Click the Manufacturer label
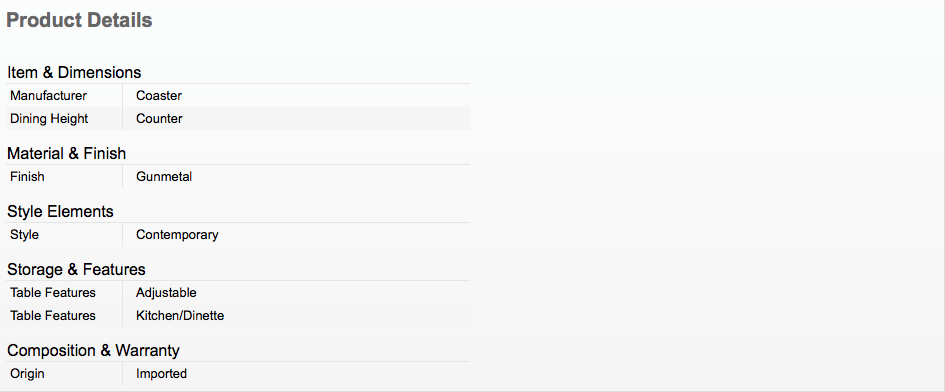 (x=48, y=96)
